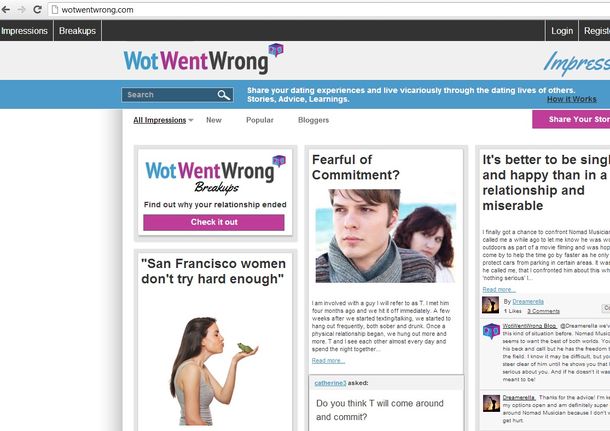Click into the Search input field
The image size is (610, 431).
(170, 95)
